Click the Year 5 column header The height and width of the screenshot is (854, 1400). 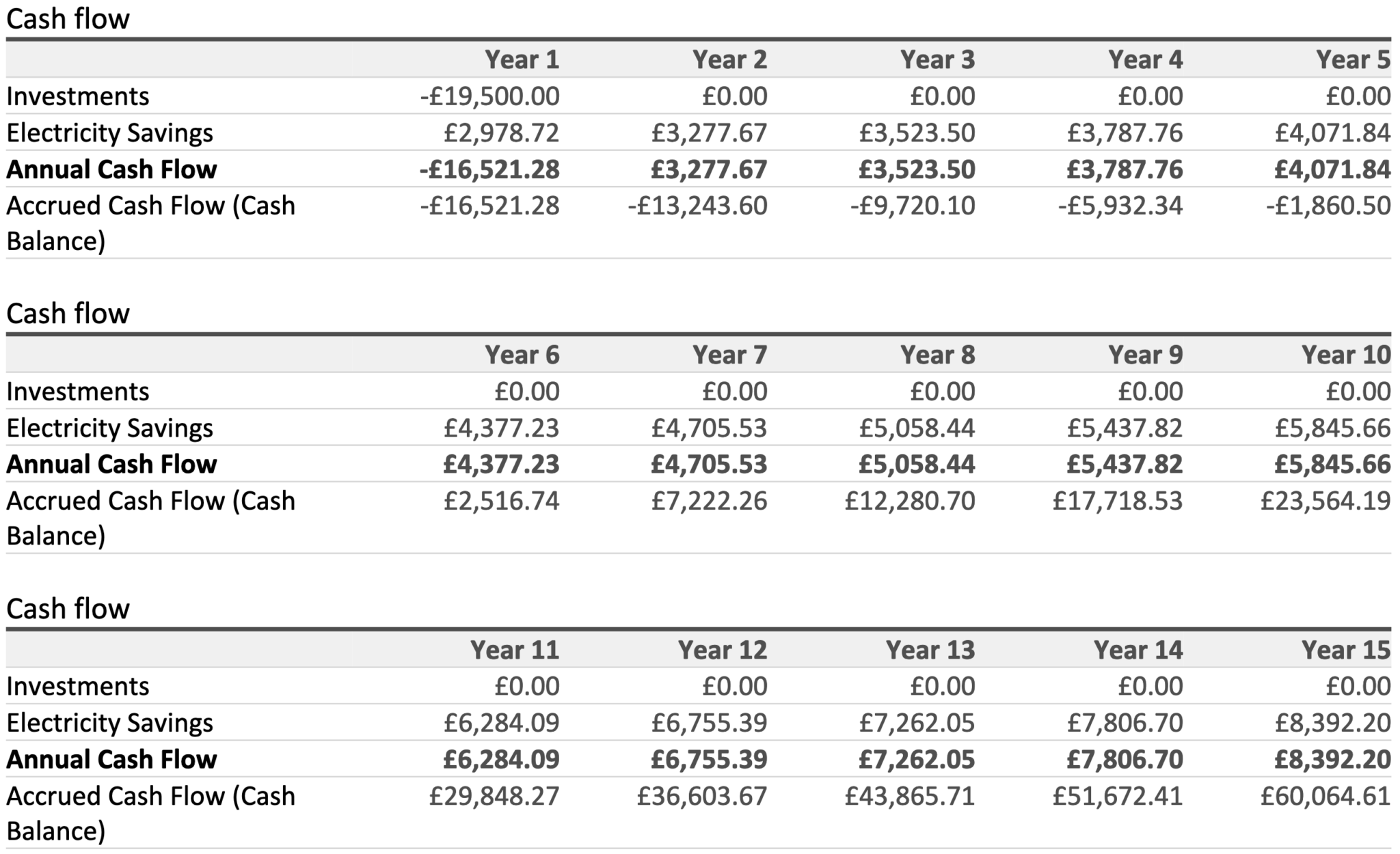click(1353, 59)
